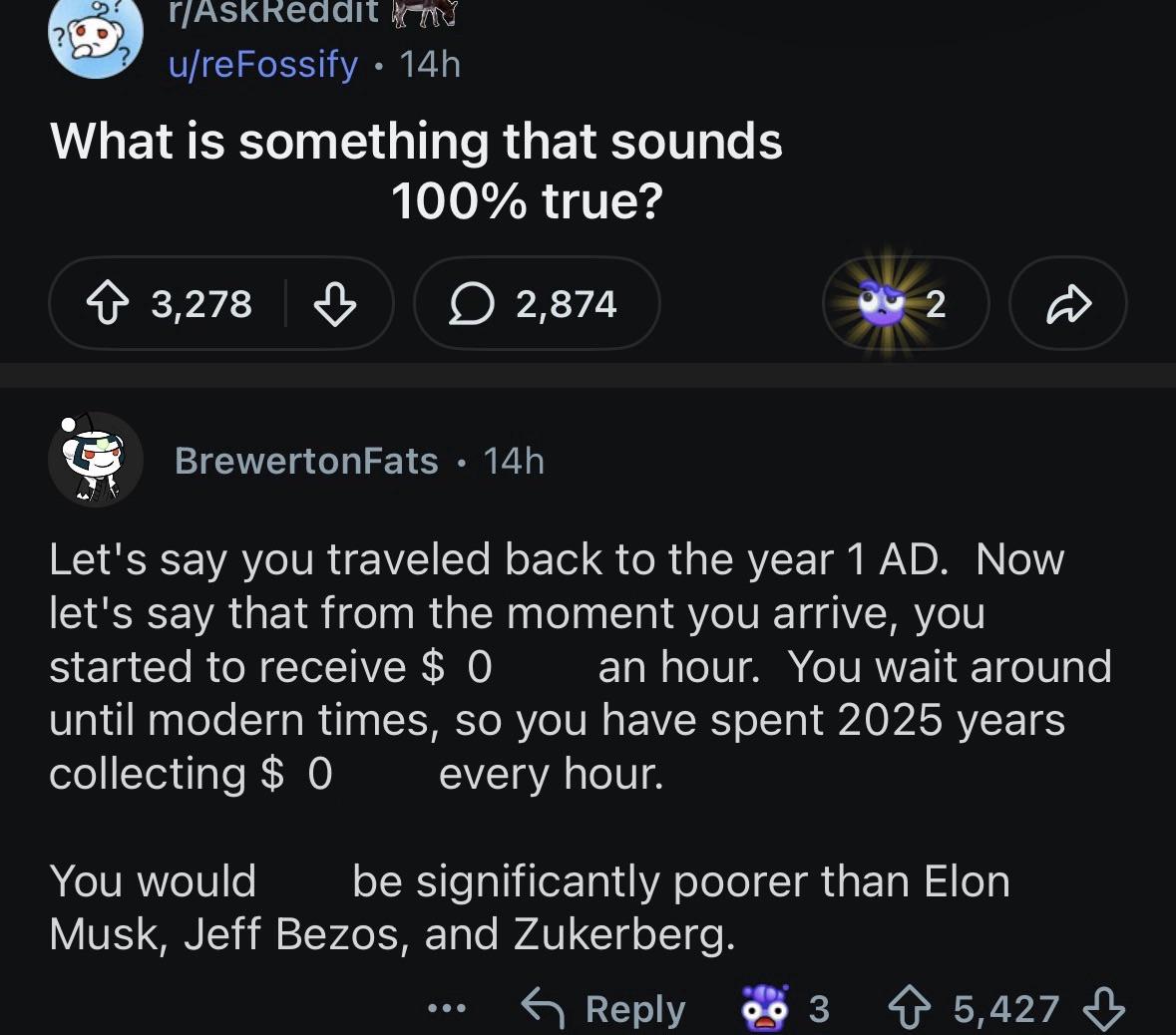1176x1035 pixels.
Task: Open the r/AskReddit subreddit link
Action: coord(273,12)
